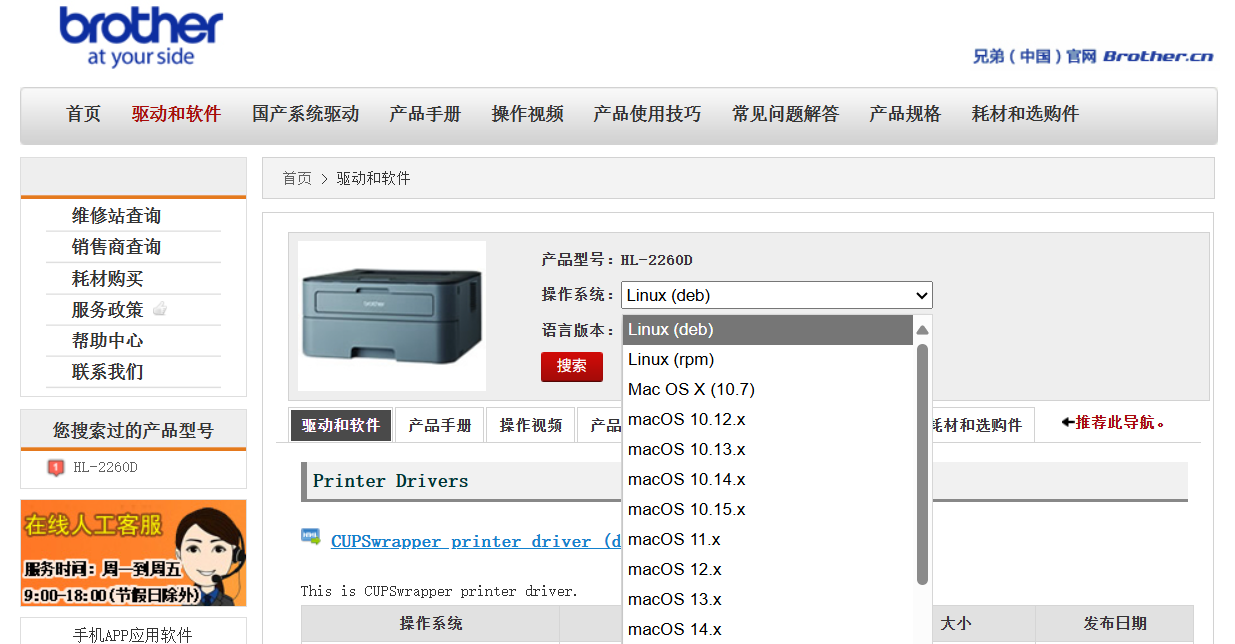
Task: Choose macOS 10.14.x option
Action: pos(768,480)
